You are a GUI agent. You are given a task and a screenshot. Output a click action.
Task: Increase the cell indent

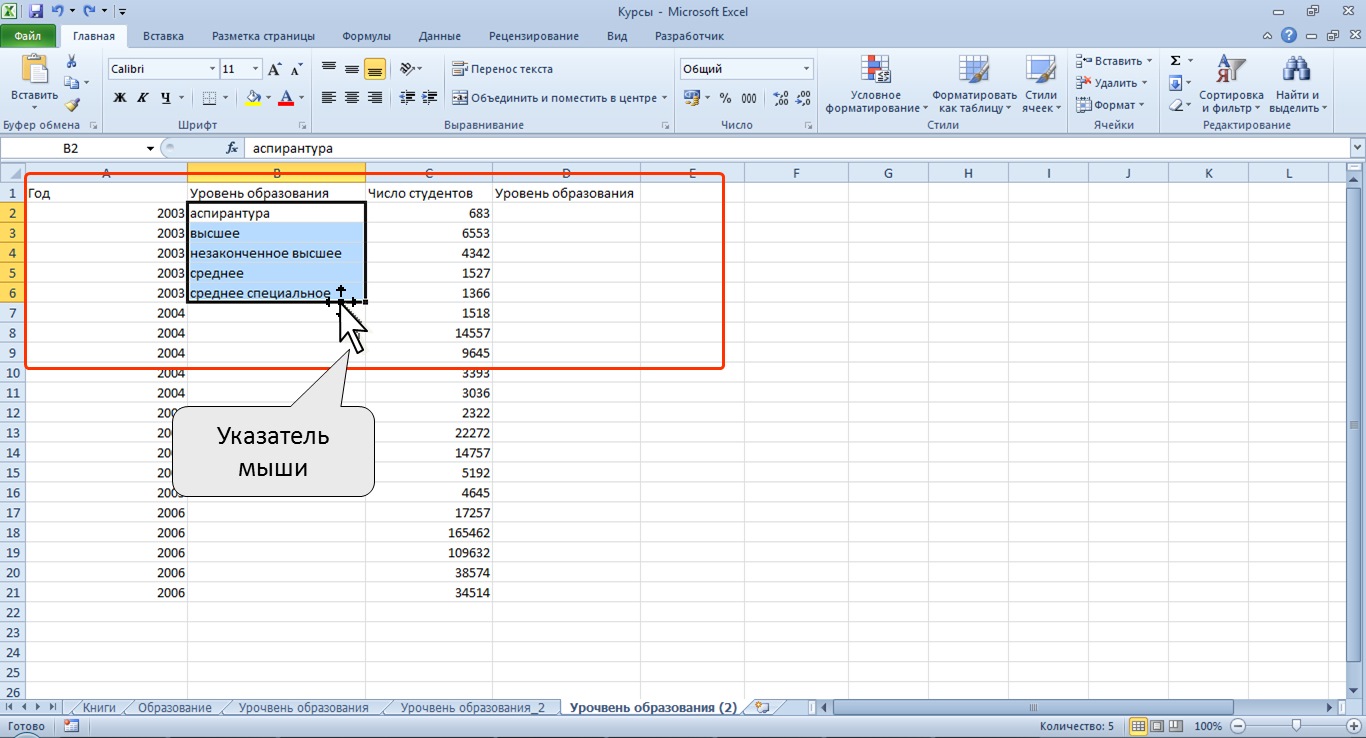pyautogui.click(x=430, y=98)
